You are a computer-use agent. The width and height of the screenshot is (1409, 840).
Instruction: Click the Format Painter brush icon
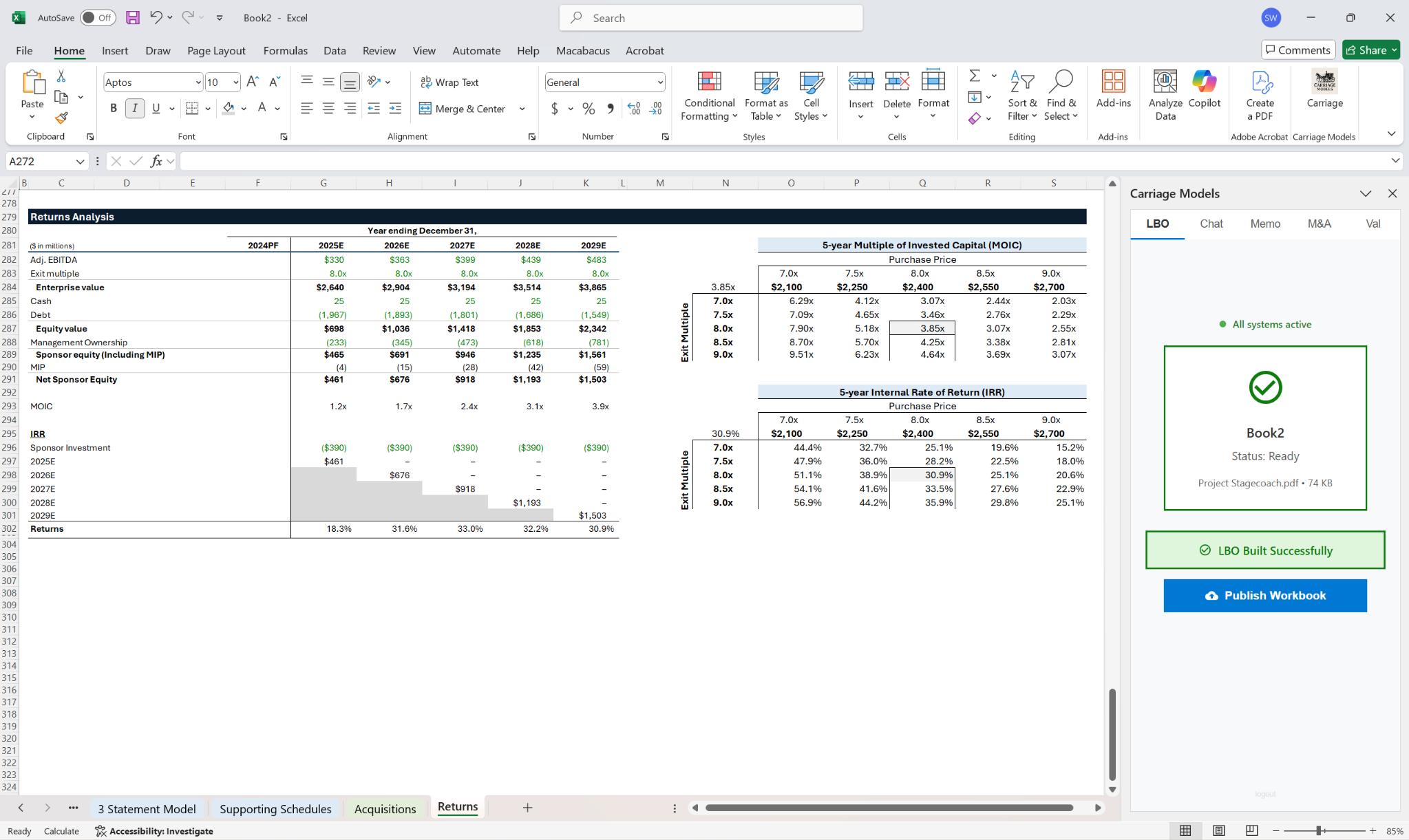pyautogui.click(x=61, y=118)
